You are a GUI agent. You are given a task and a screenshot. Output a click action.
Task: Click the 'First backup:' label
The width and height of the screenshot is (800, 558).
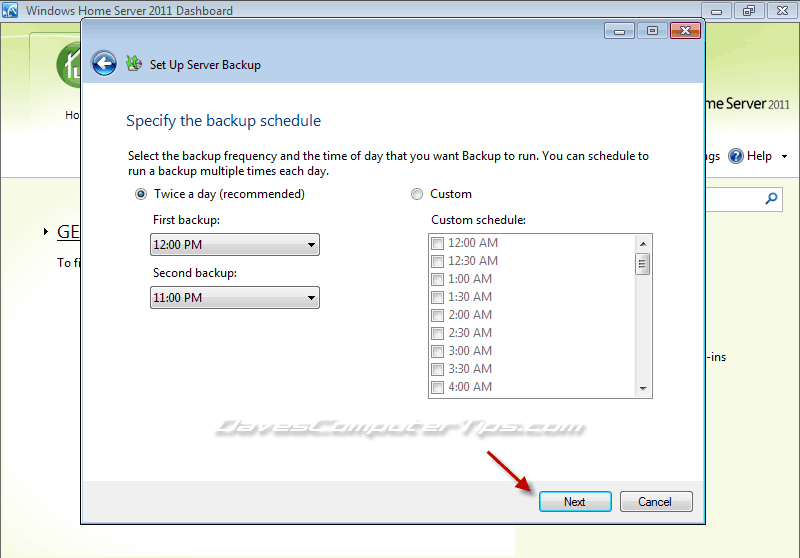pos(186,220)
